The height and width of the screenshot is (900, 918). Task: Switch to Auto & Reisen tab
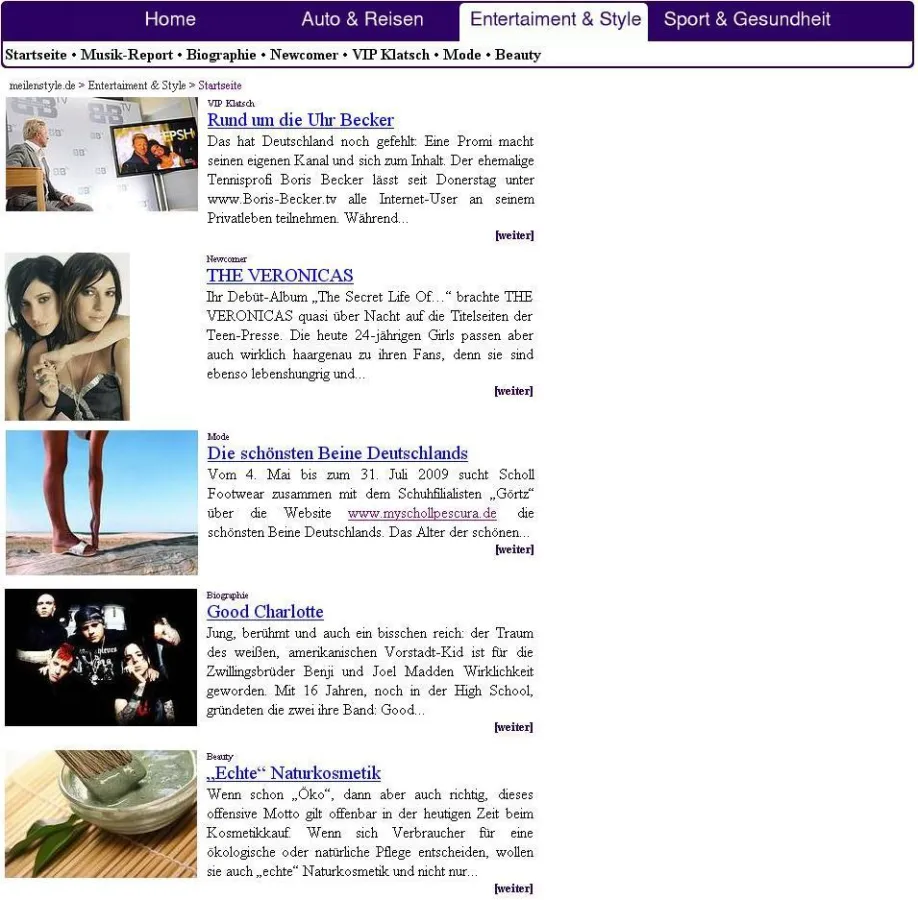point(362,19)
